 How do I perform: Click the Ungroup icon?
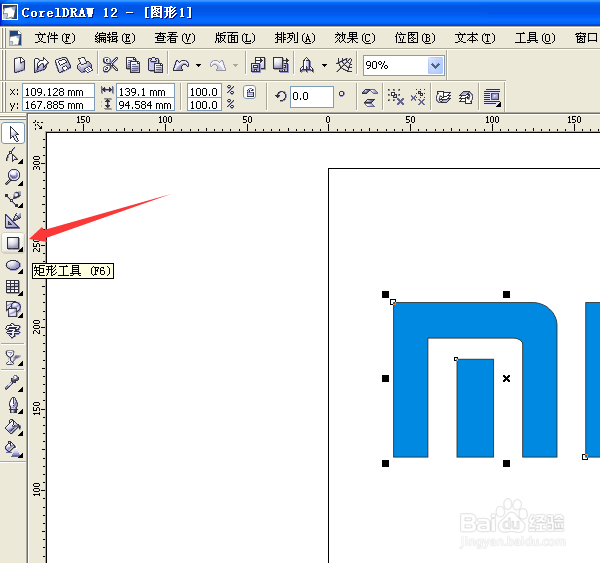[x=395, y=97]
